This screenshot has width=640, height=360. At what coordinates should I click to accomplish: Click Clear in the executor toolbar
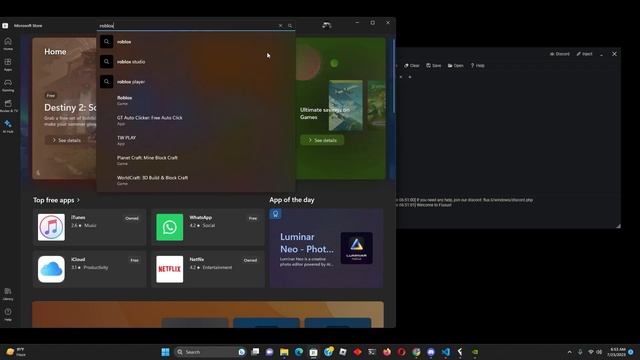(x=412, y=65)
